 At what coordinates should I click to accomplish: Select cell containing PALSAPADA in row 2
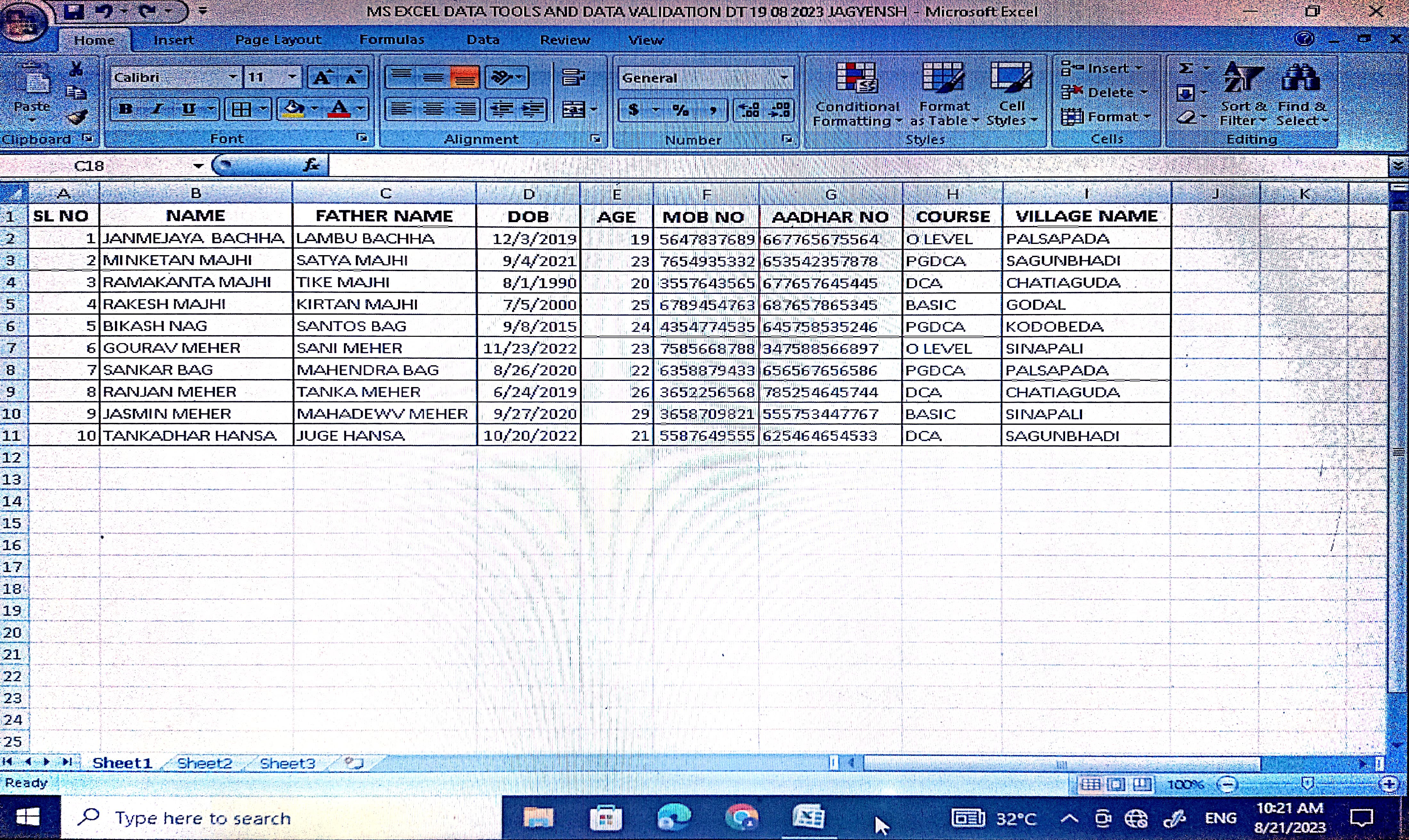[1085, 239]
